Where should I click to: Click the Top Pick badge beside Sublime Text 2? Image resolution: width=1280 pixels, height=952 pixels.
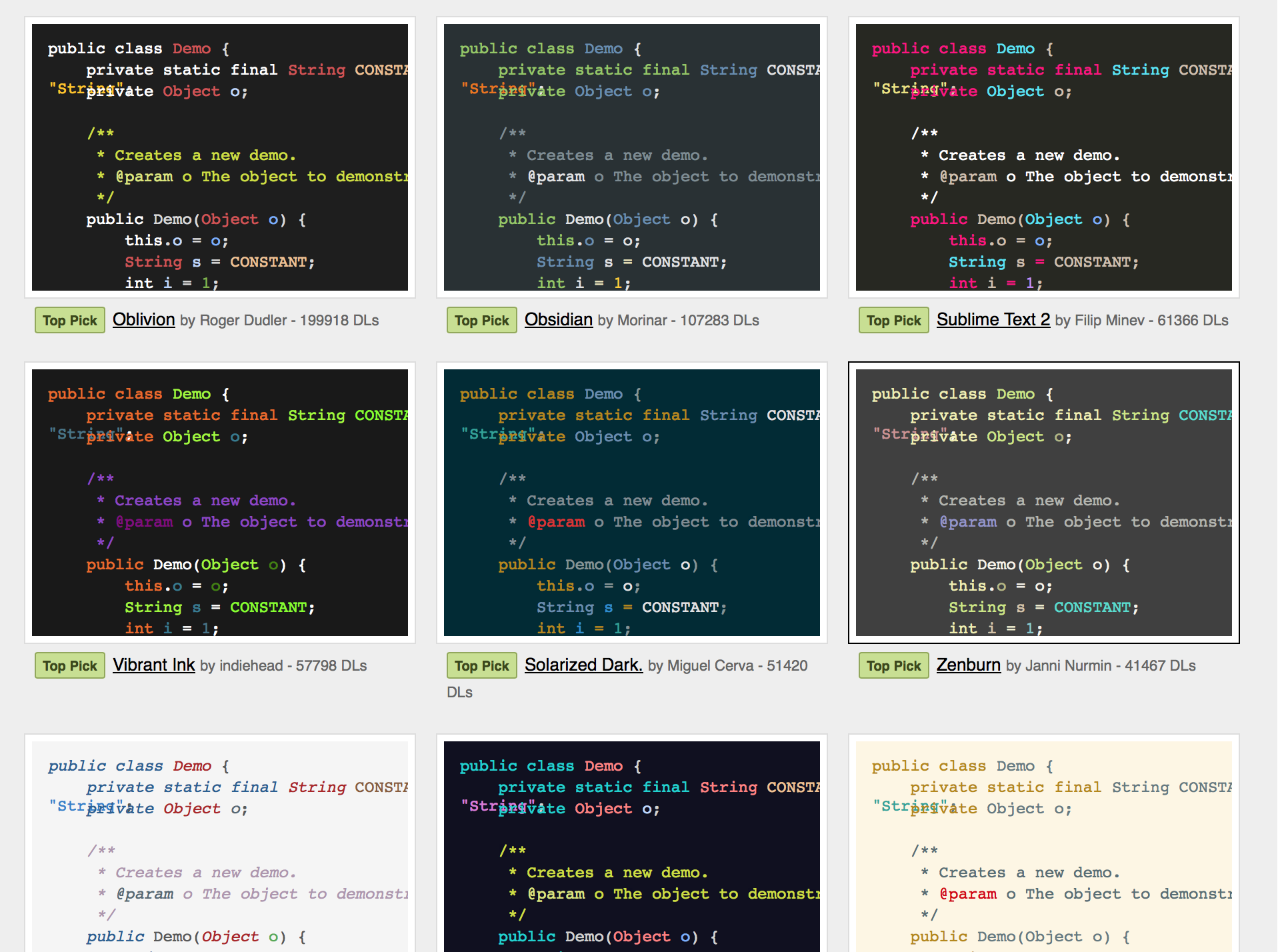coord(893,320)
